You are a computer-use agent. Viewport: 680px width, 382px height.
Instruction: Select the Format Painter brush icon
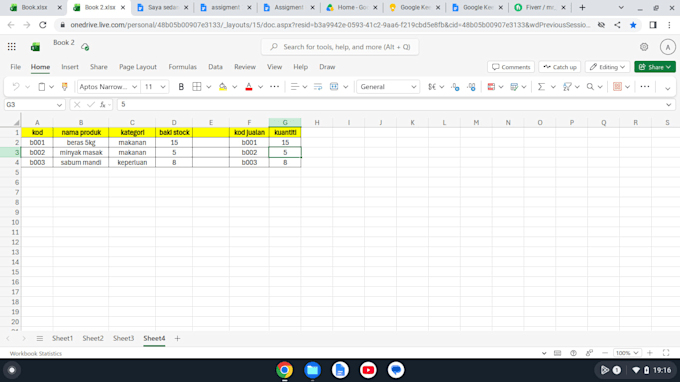[65, 87]
